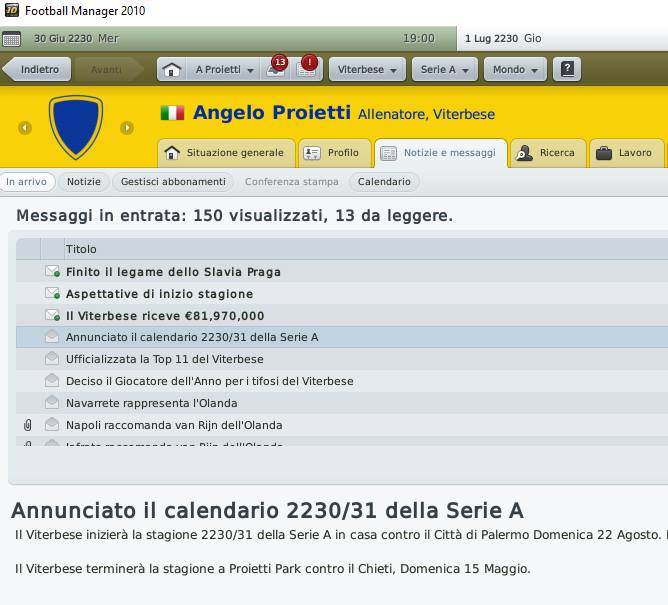Go to previous person with left arrow

click(25, 127)
